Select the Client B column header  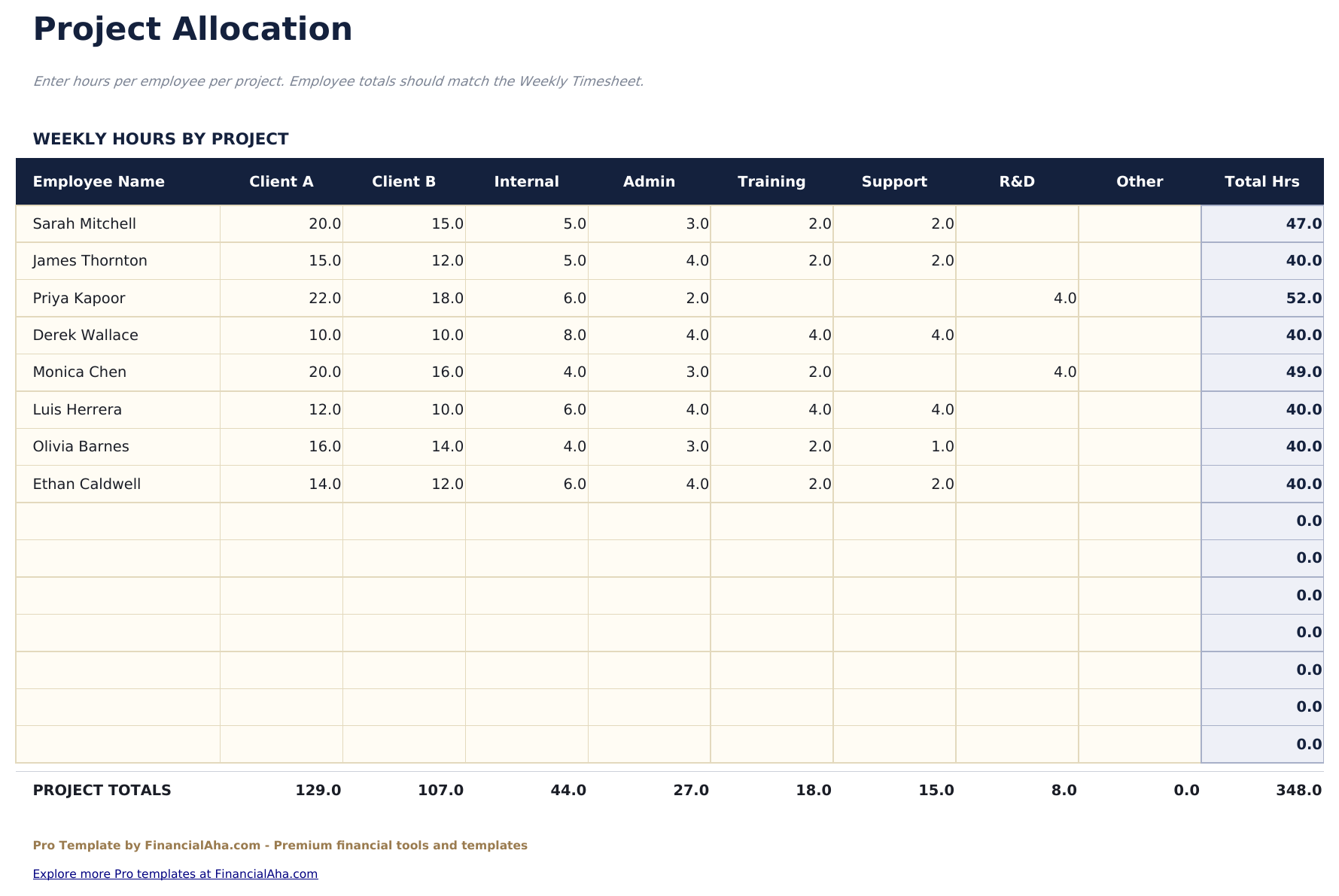click(x=403, y=181)
